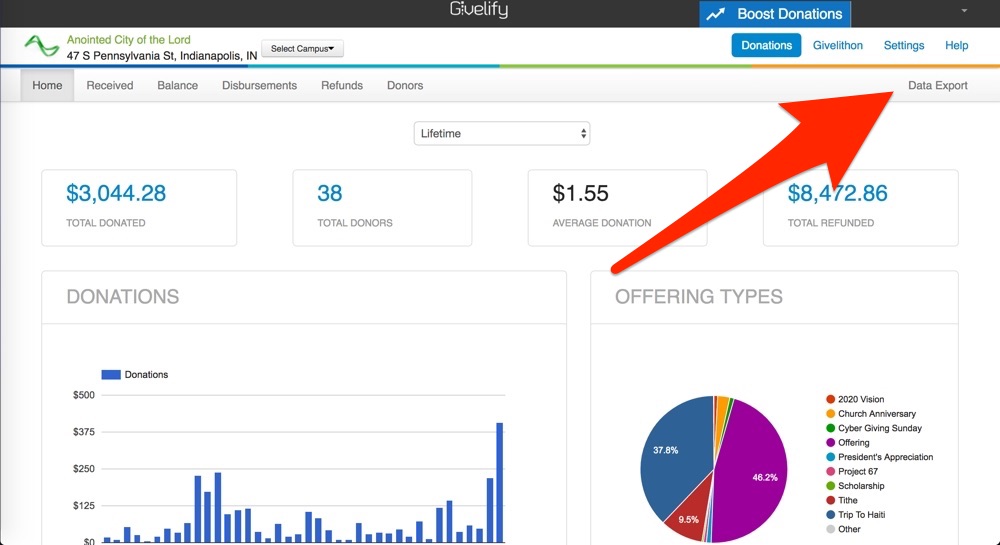Click the Other legend entry
This screenshot has height=545, width=1000.
pyautogui.click(x=843, y=529)
